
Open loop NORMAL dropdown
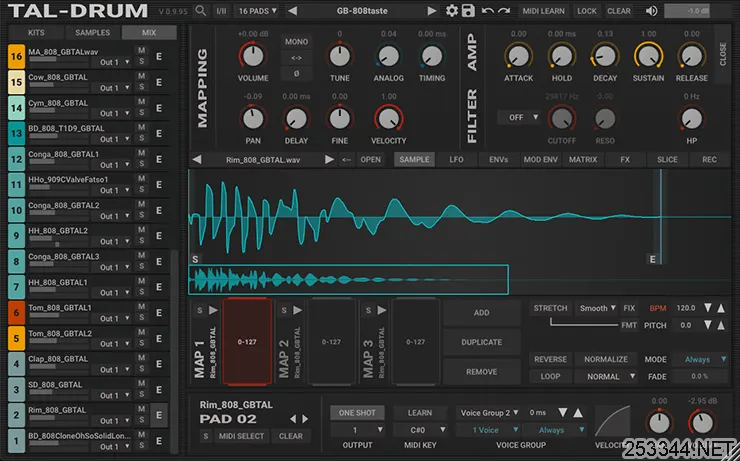click(x=606, y=377)
